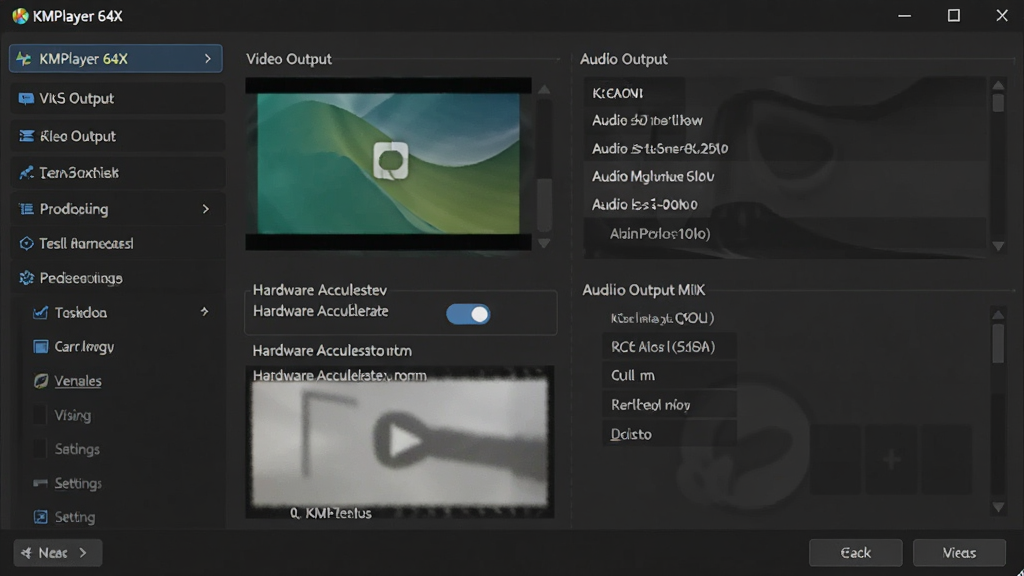Click the icon next to second Settings
Screen dimensions: 1024x576
pos(40,483)
